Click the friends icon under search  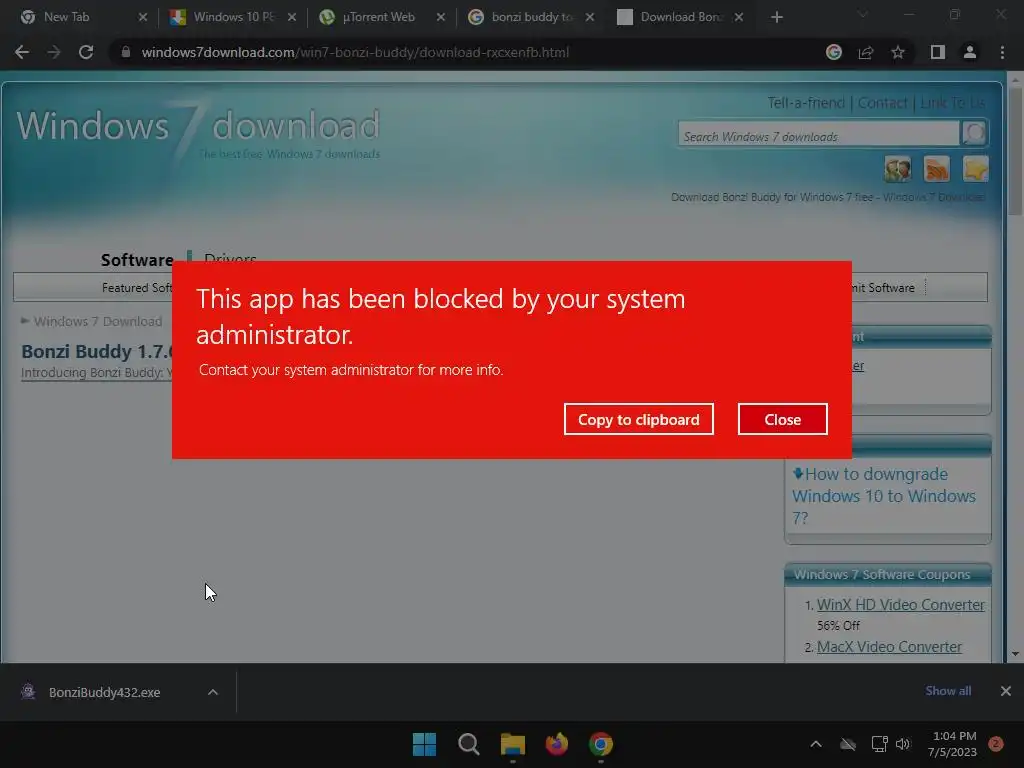coord(898,169)
